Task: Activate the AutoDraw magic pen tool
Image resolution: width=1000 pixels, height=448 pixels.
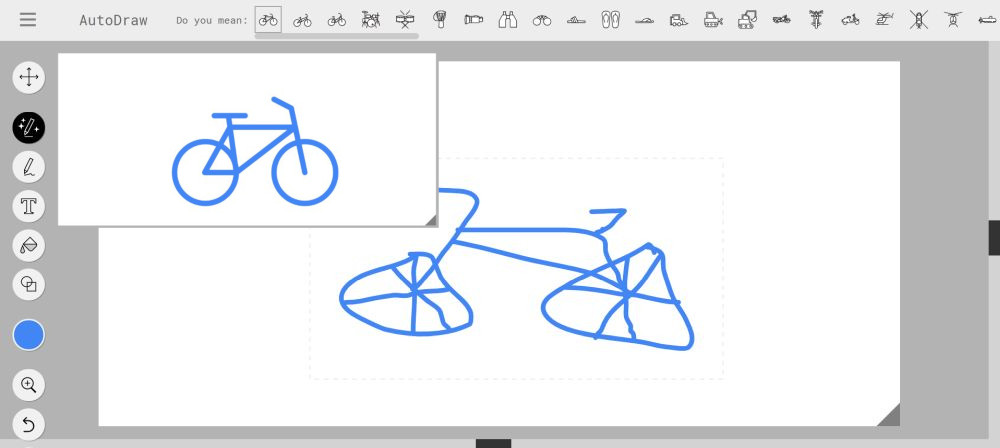Action: point(29,127)
